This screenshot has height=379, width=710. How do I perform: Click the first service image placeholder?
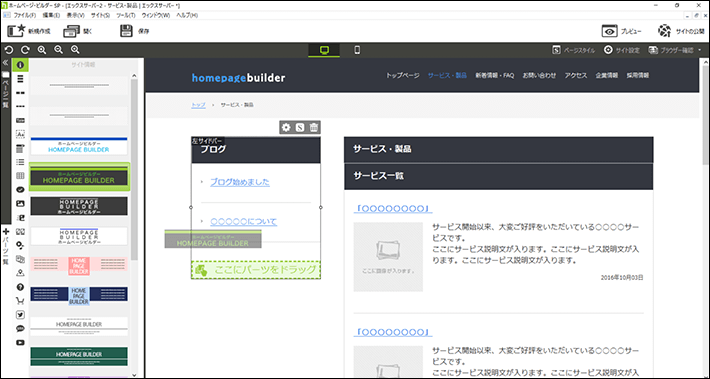(388, 257)
